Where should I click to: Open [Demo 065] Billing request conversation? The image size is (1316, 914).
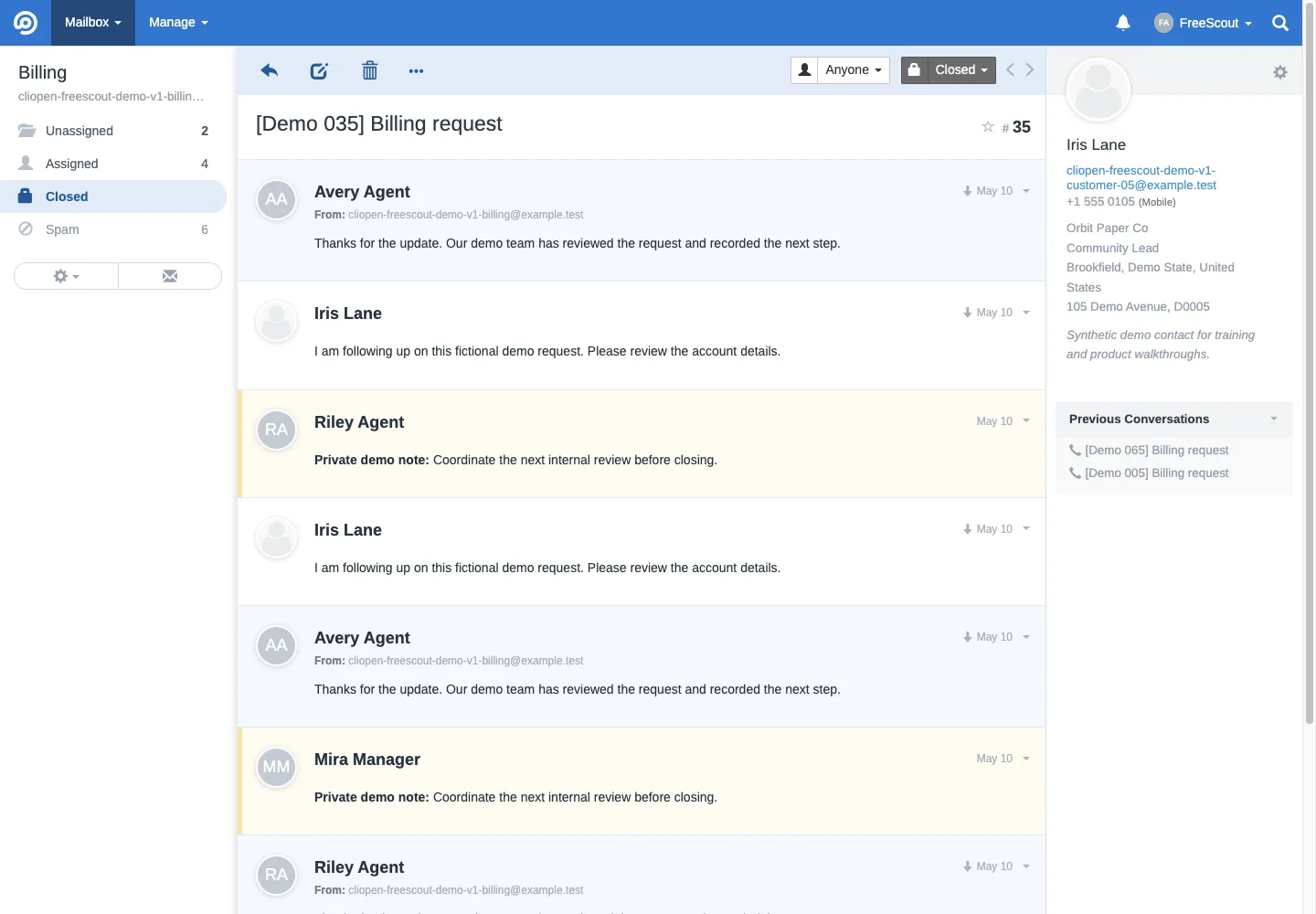coord(1157,451)
